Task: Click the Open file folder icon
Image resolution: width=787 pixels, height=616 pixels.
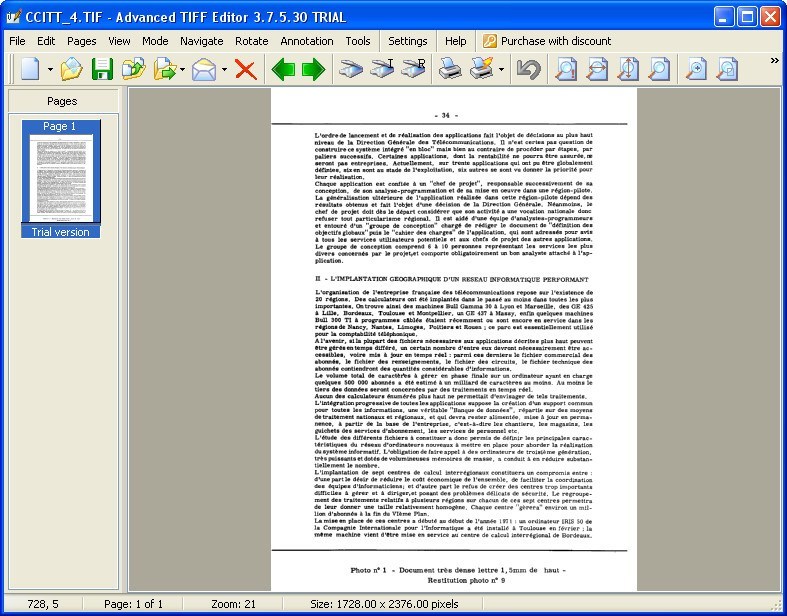Action: [x=71, y=69]
